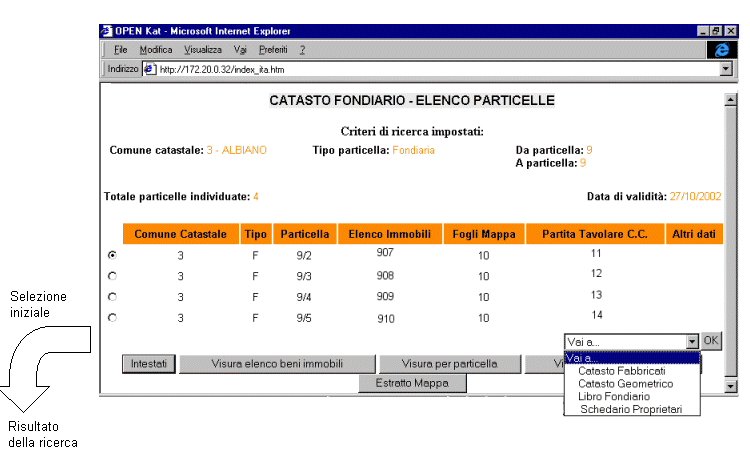Choose the radio button for particella 9/5
Screen dimensions: 750x450
[111, 317]
